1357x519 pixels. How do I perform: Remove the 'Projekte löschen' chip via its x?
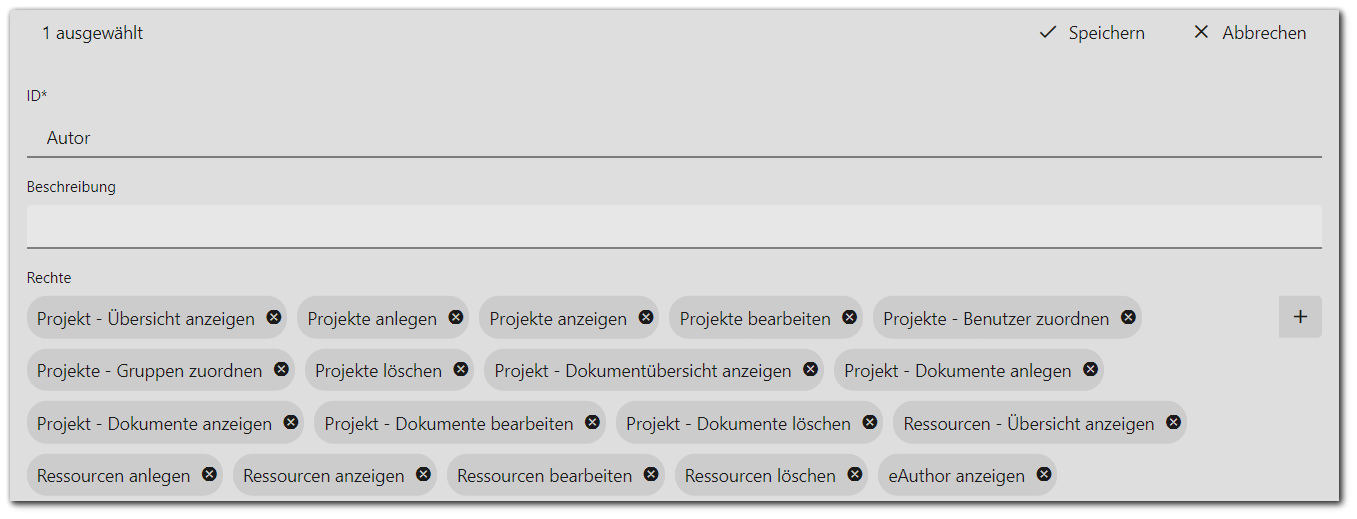click(461, 369)
